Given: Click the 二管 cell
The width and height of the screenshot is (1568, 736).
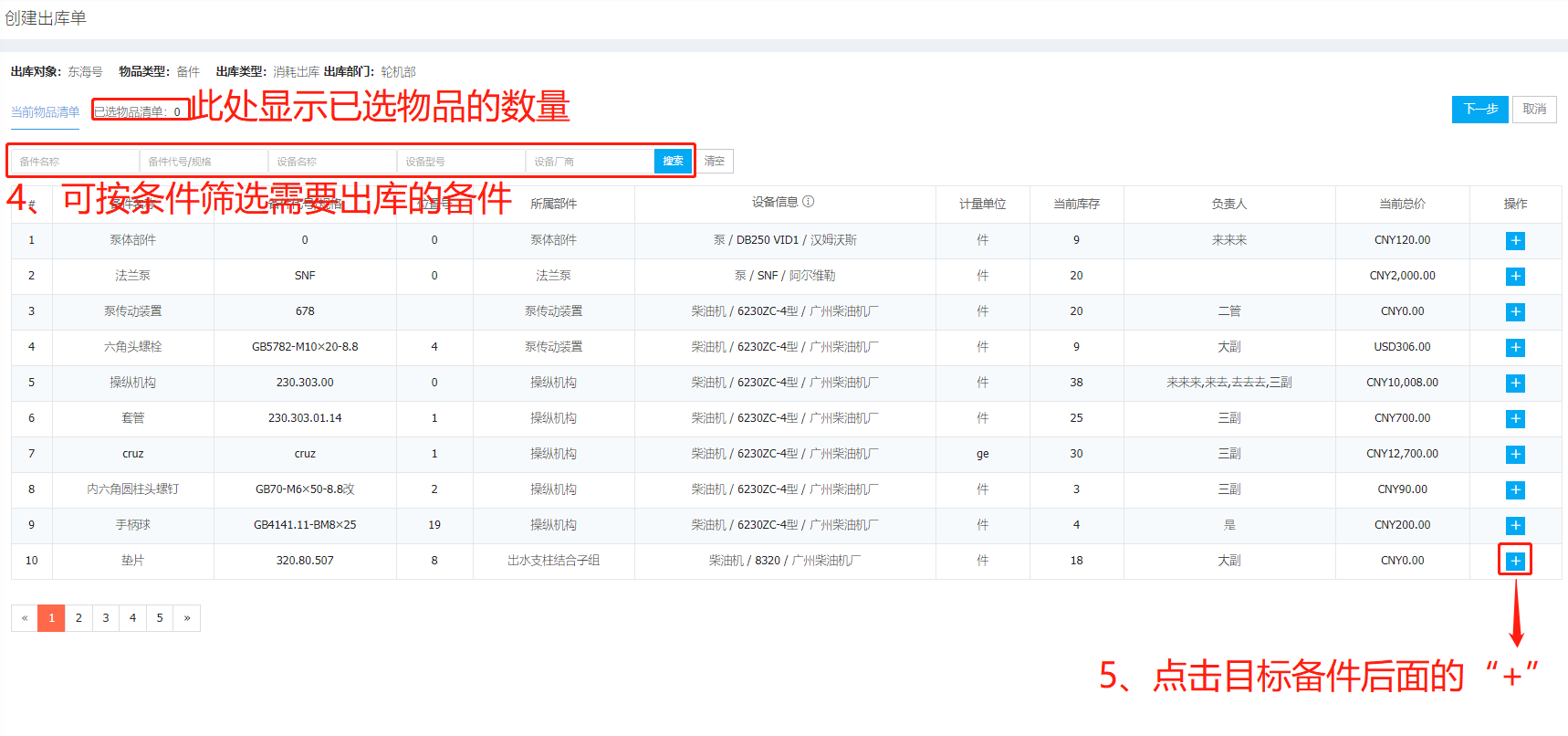Looking at the screenshot, I should (x=1228, y=311).
